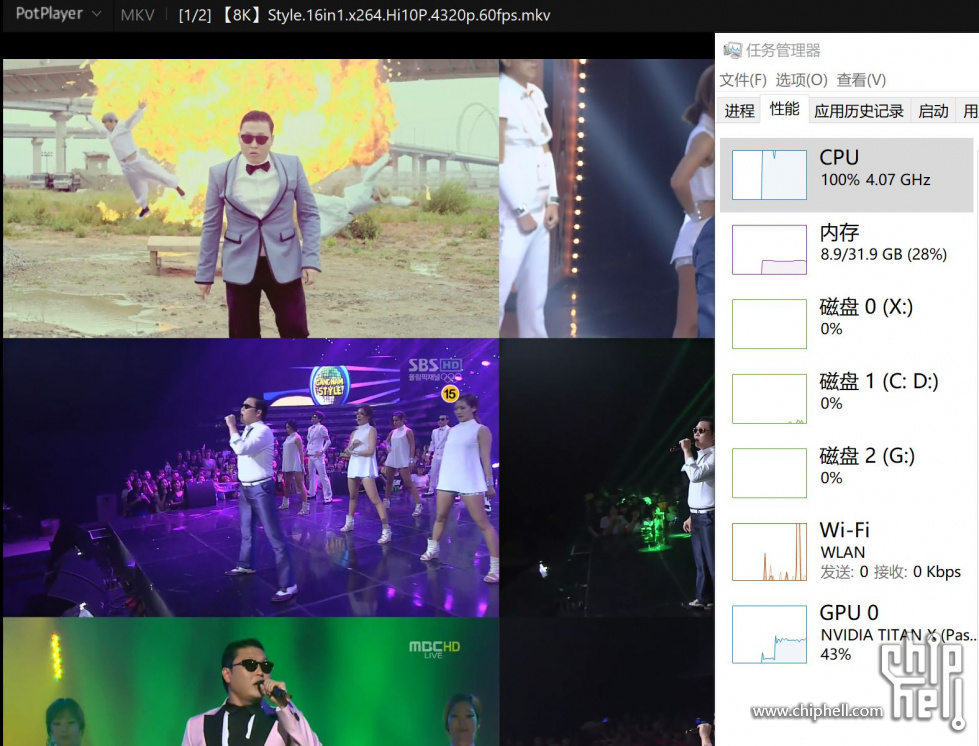This screenshot has height=746, width=979.
Task: Click the 8.9/31.9 GB (28%) memory value
Action: tap(883, 254)
